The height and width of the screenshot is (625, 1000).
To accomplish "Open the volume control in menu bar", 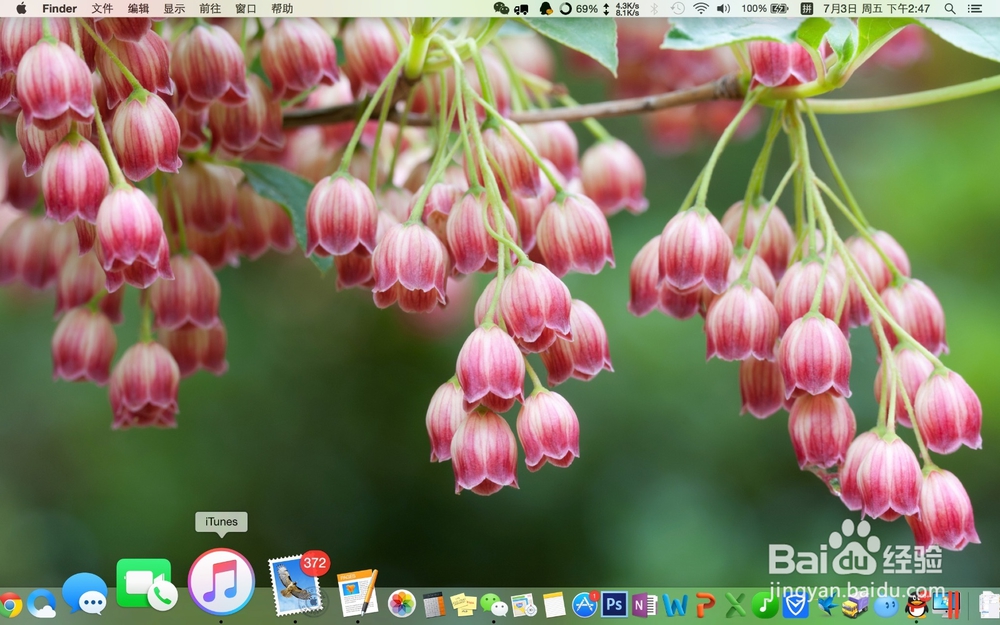I will (x=723, y=8).
